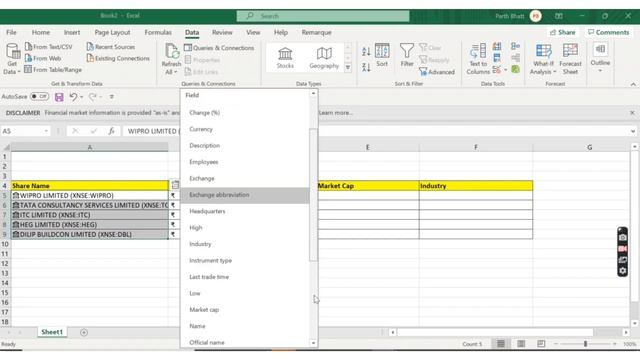This screenshot has width=640, height=360.
Task: Switch to the Home tab
Action: pyautogui.click(x=41, y=32)
